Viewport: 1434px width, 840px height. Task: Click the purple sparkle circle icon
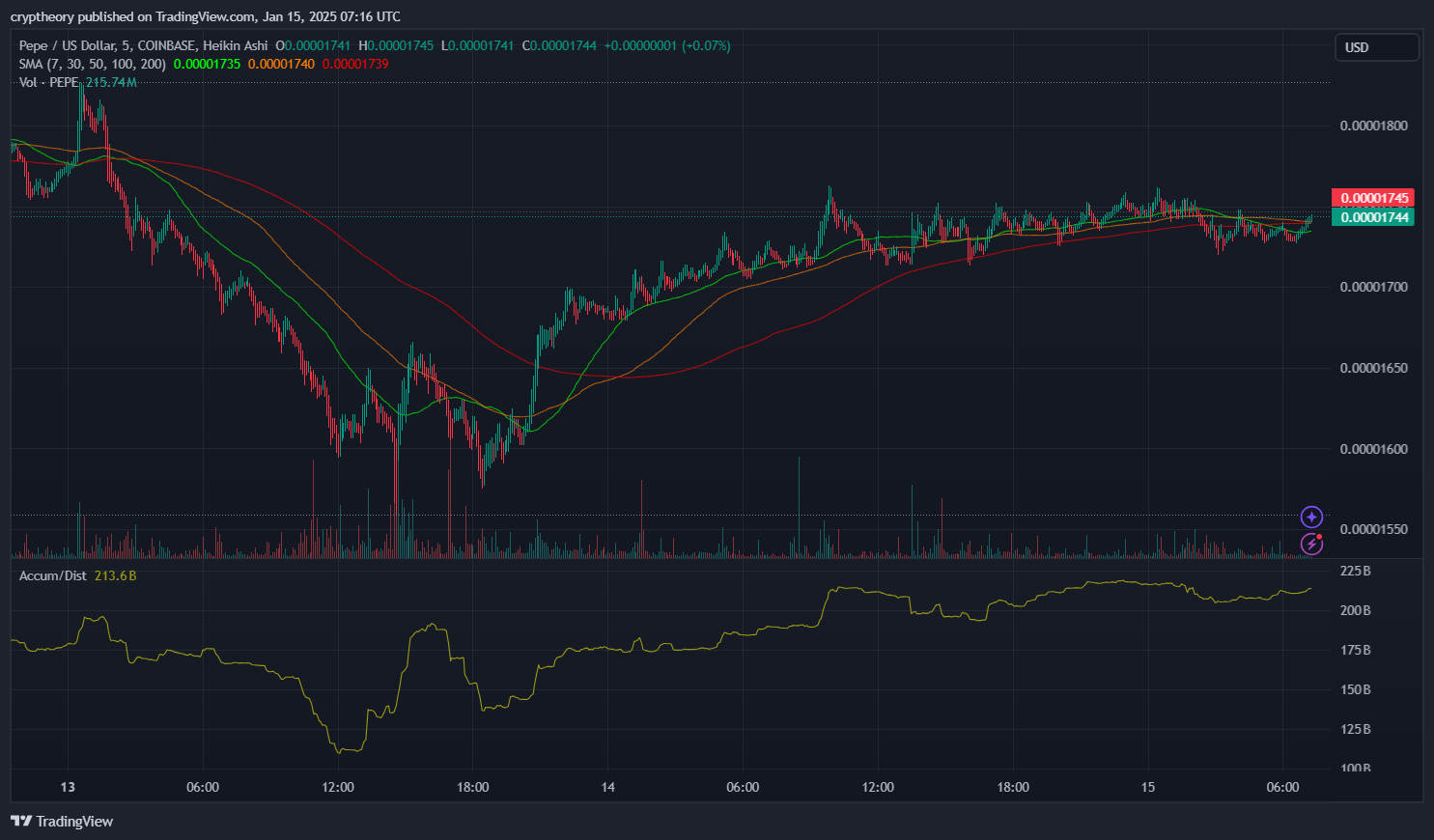coord(1311,518)
